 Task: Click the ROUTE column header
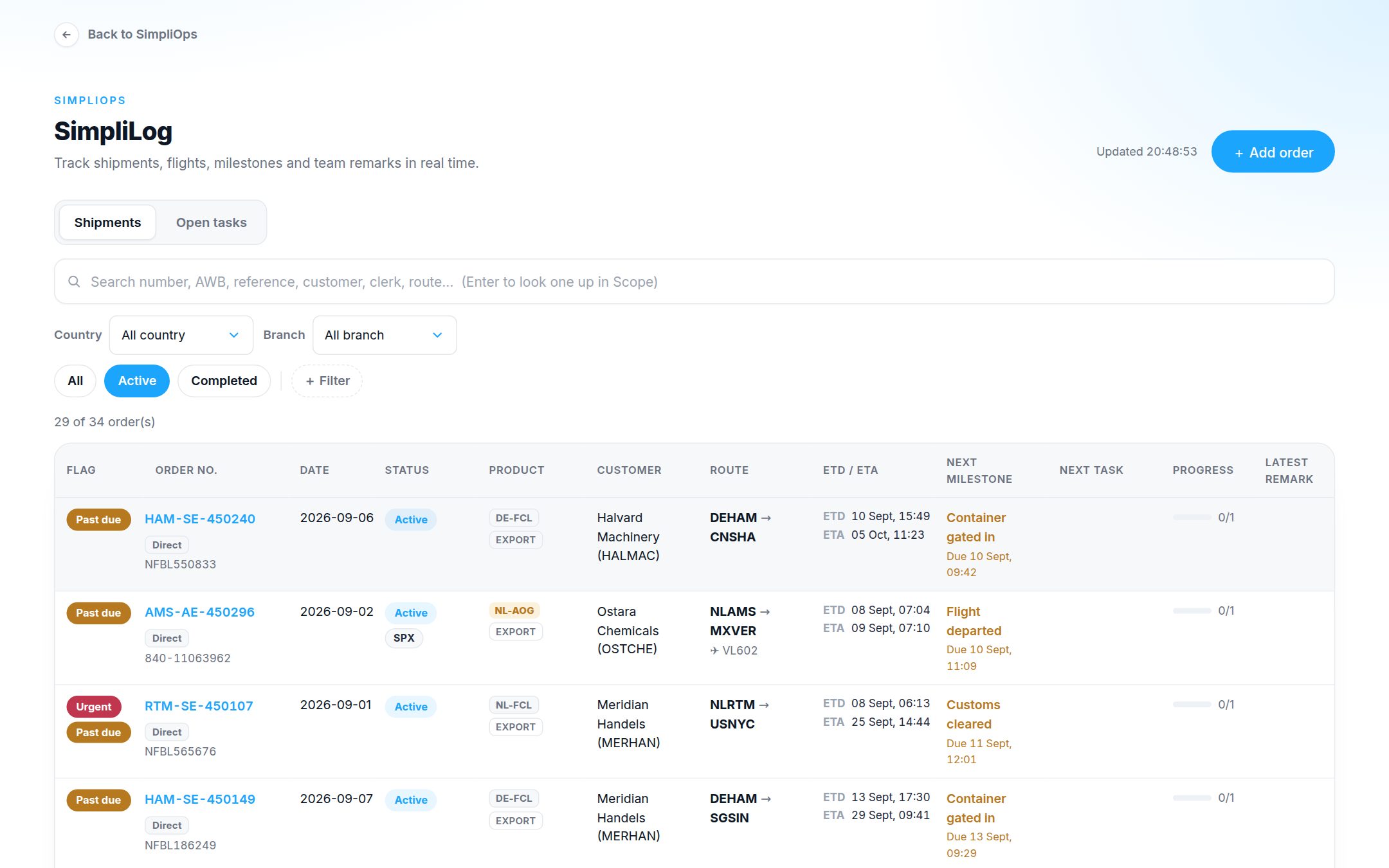point(729,470)
